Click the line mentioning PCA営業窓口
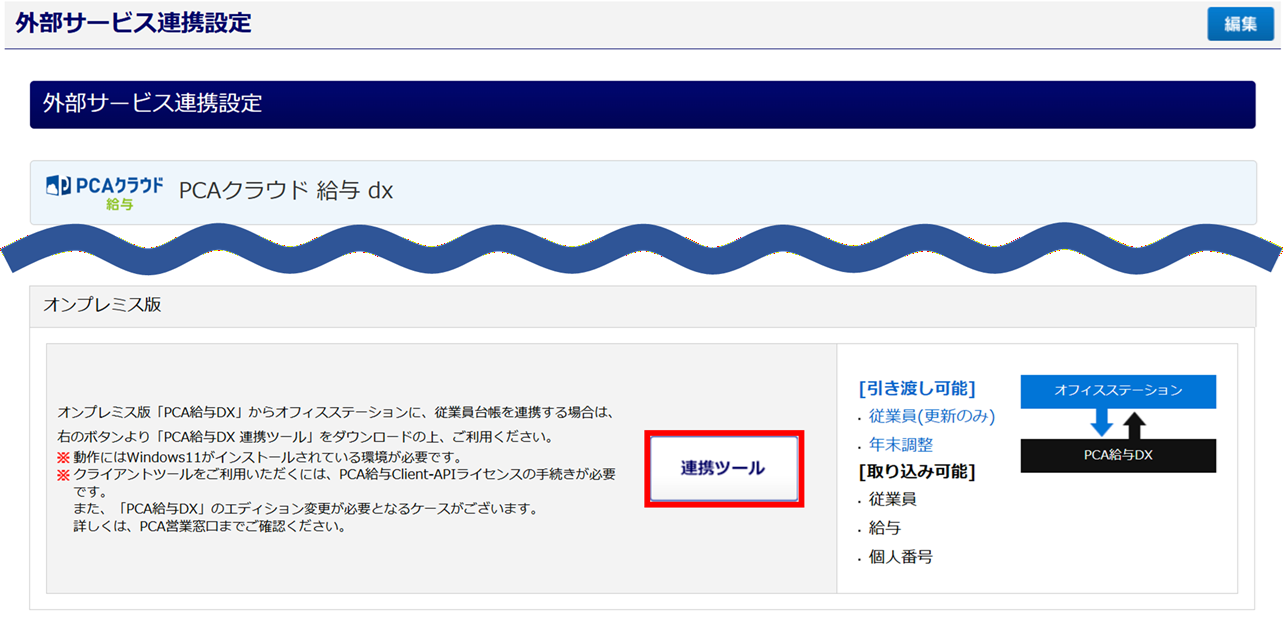 point(210,526)
